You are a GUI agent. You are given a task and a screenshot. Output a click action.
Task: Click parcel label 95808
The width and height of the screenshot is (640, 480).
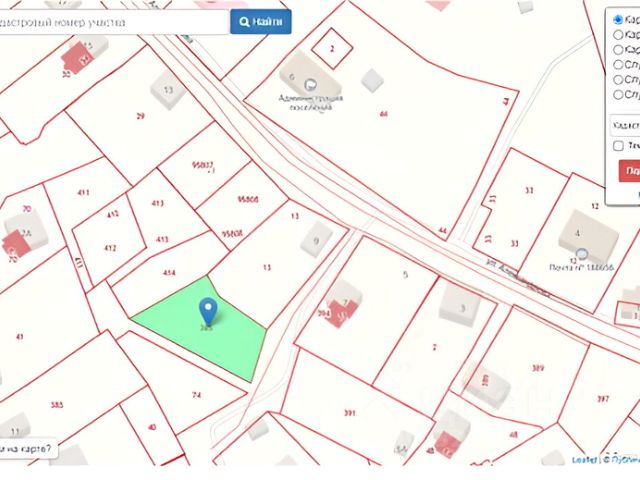232,234
